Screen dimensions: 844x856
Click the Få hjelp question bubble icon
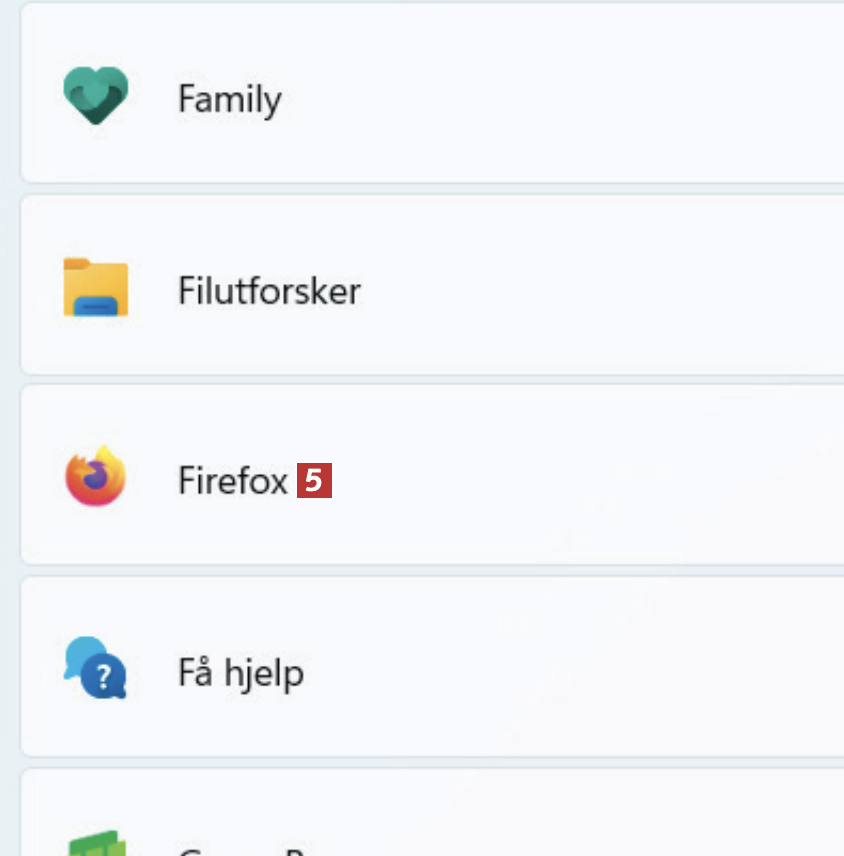(95, 668)
